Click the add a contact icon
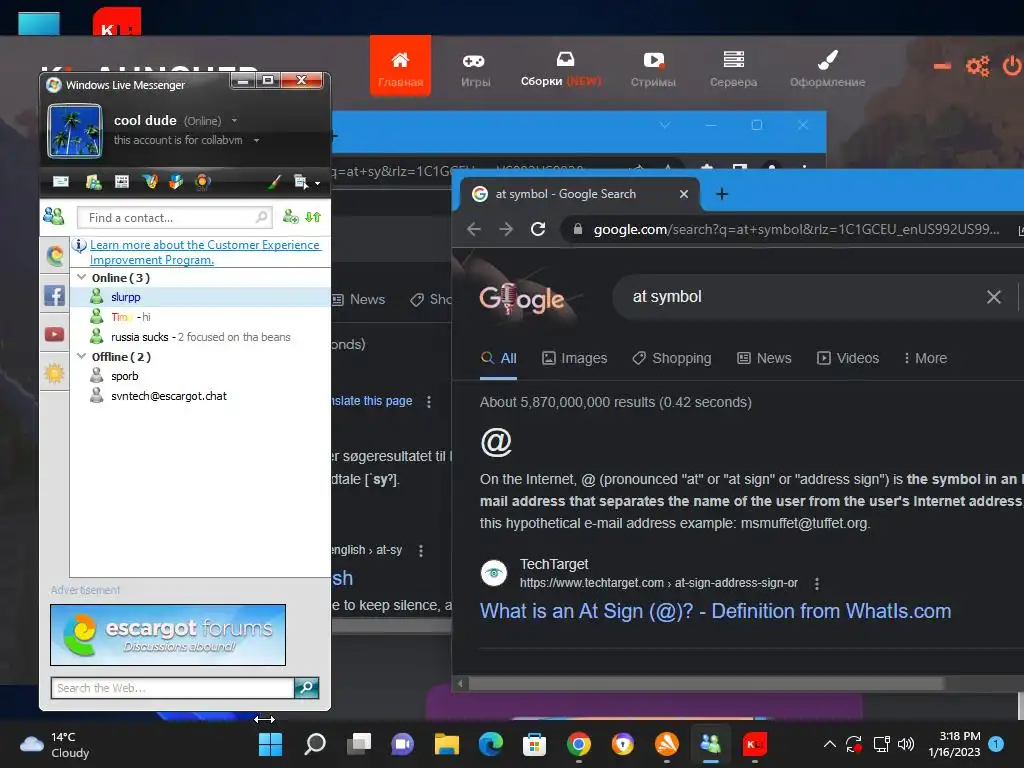Screen dimensions: 1024x768 tap(291, 217)
